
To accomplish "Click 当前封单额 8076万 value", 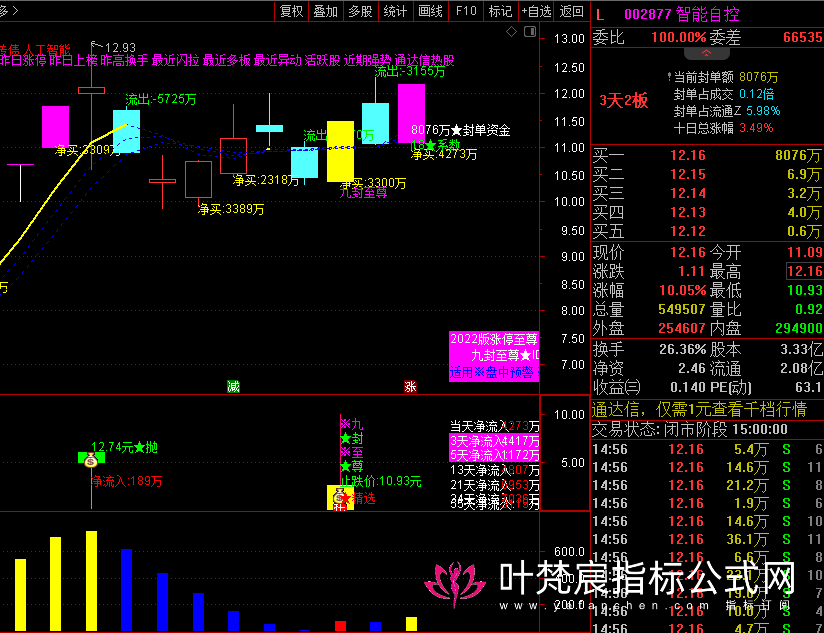I will tap(758, 77).
